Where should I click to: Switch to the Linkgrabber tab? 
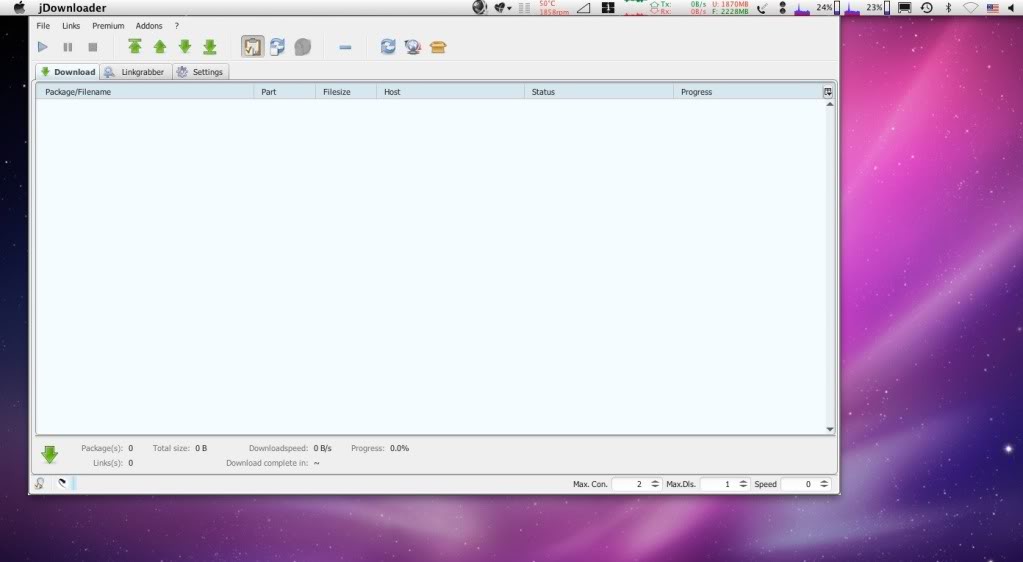click(x=136, y=72)
